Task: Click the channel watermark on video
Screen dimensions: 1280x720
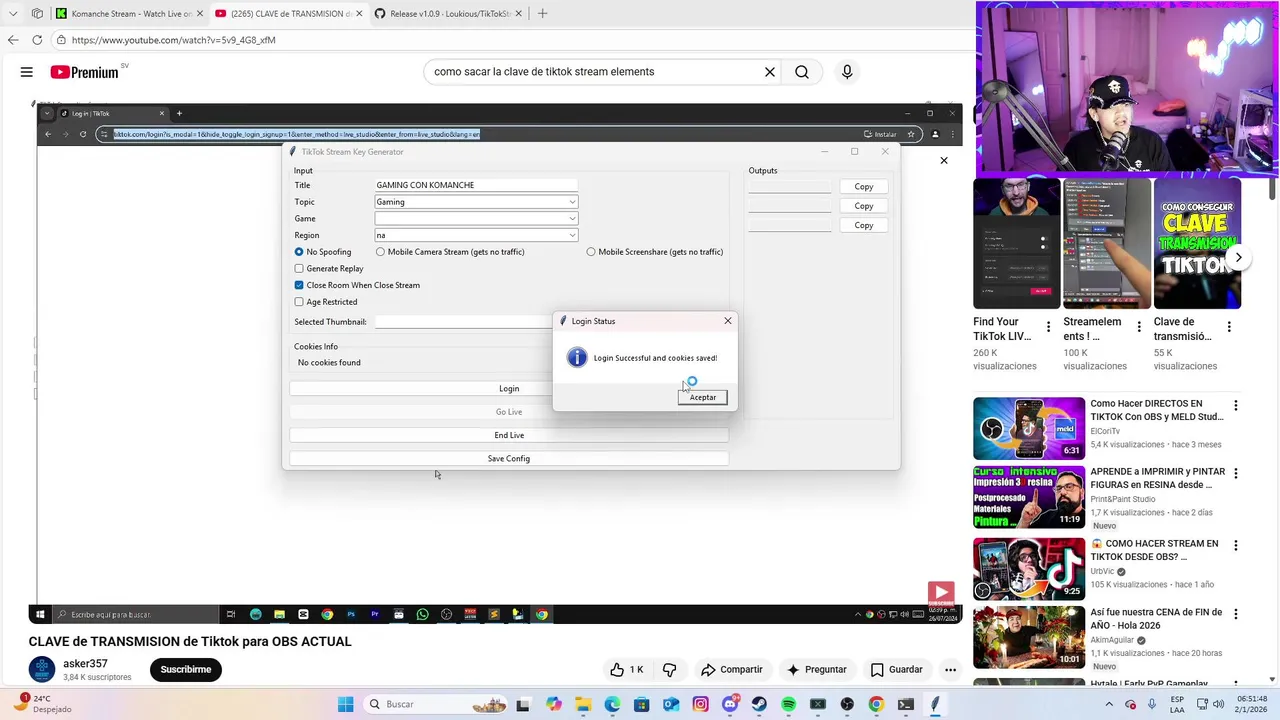Action: point(941,593)
